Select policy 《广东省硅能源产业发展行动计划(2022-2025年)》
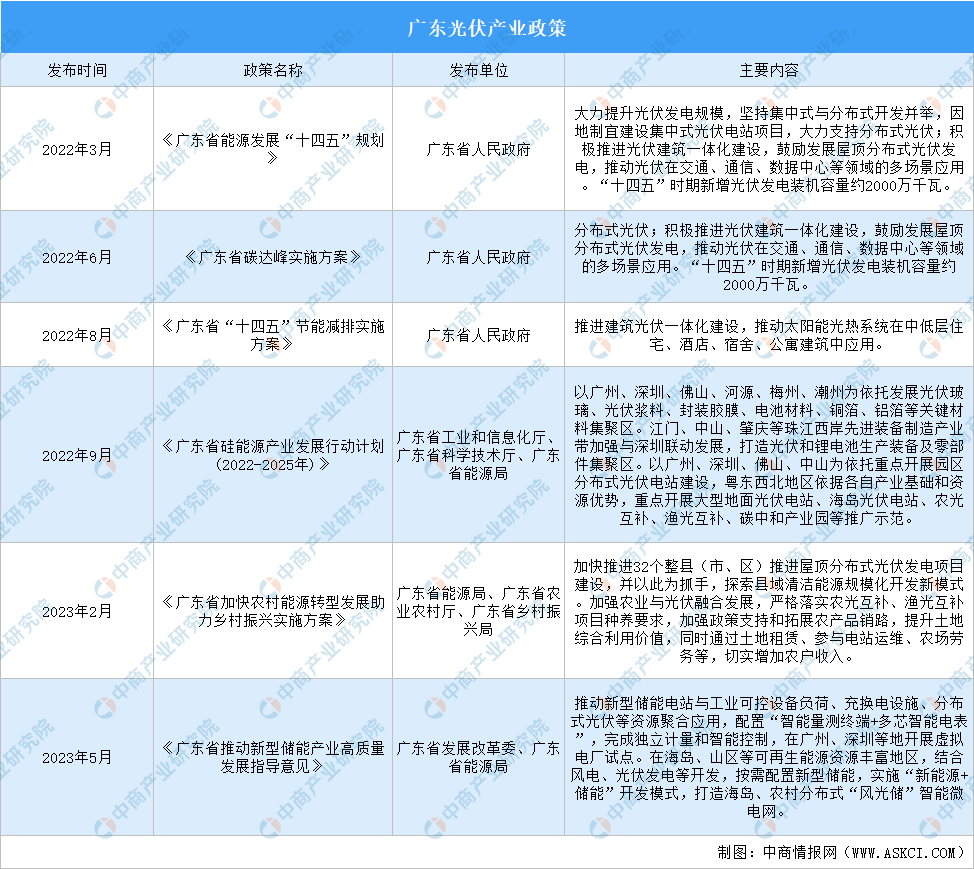 click(x=273, y=455)
